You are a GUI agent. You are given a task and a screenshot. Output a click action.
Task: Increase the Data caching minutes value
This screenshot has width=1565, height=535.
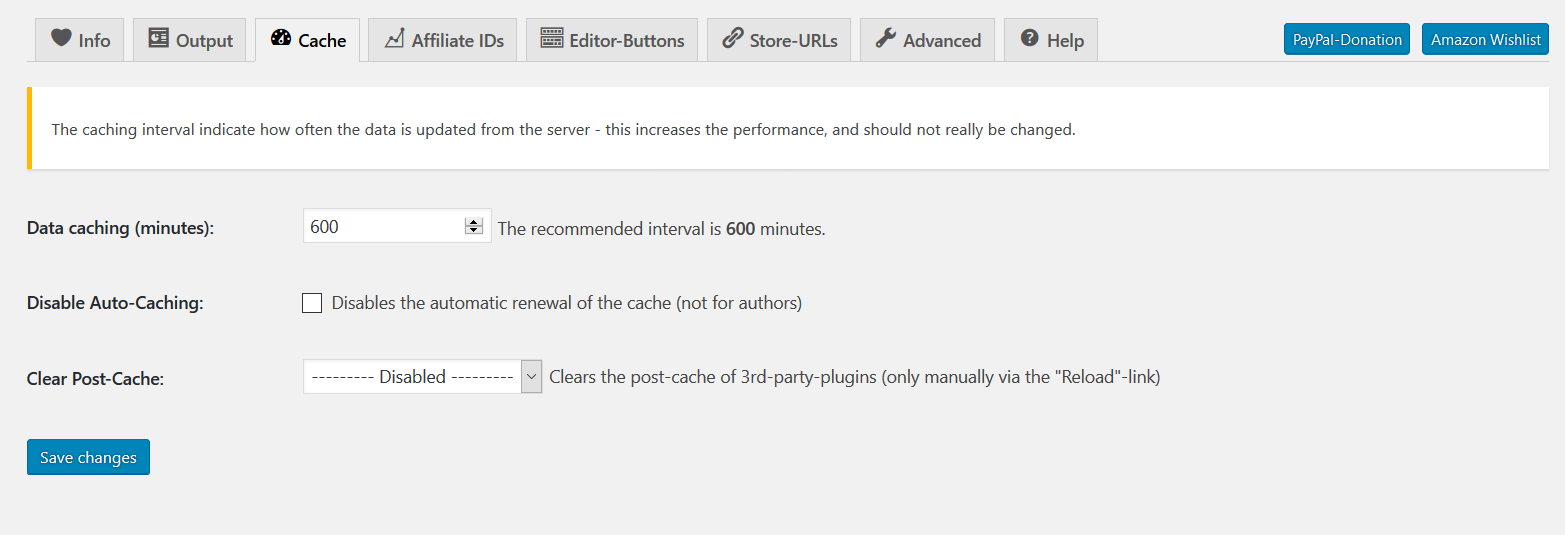[x=474, y=222]
